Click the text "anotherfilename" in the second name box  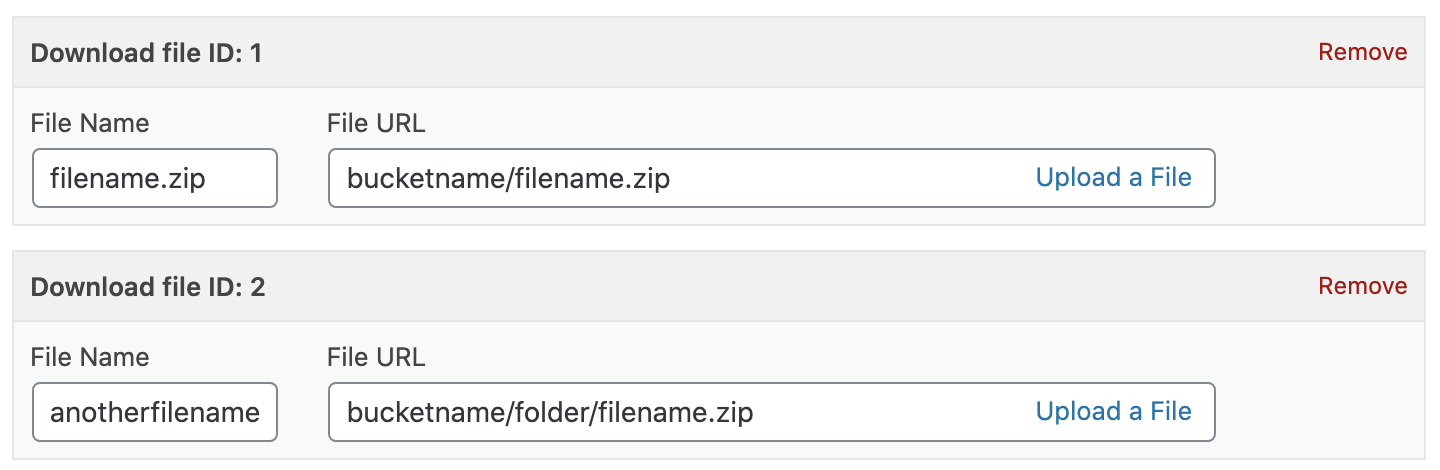(x=155, y=413)
